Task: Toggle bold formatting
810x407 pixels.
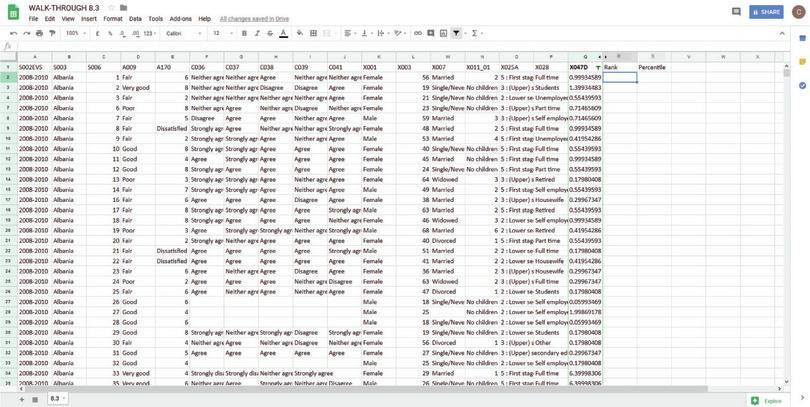Action: coord(244,33)
